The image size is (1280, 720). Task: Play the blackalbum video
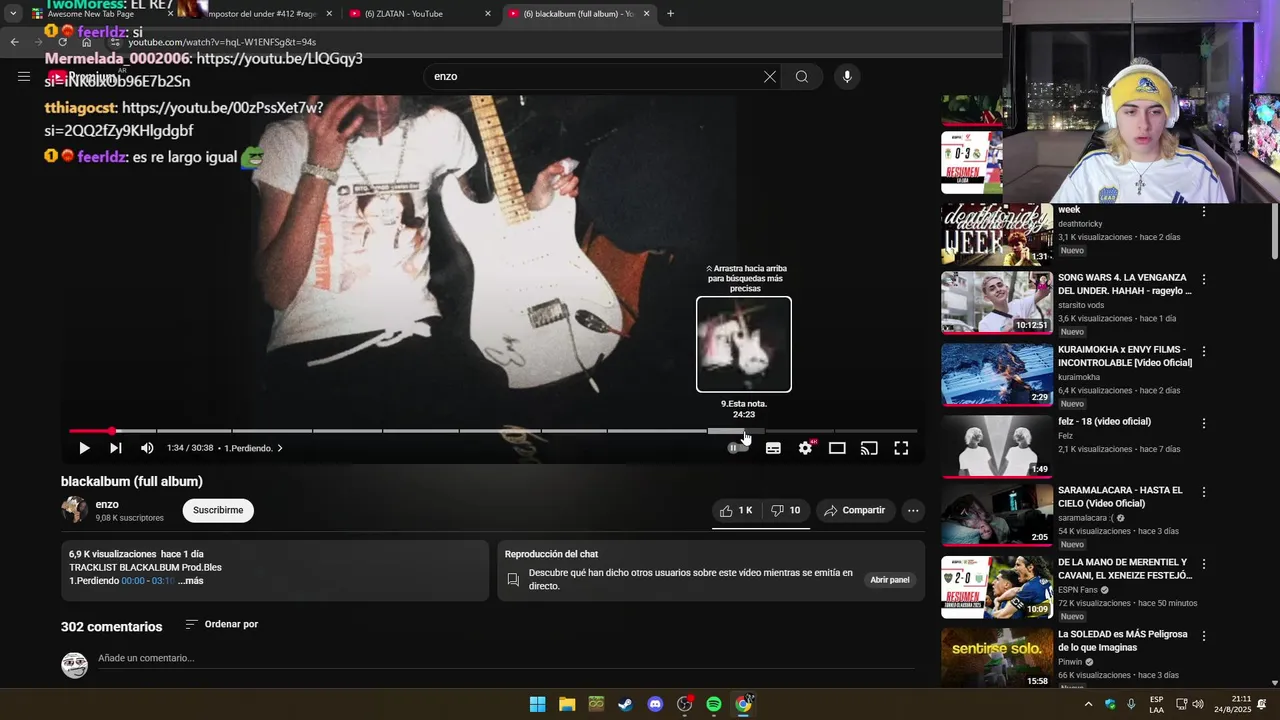tap(84, 448)
